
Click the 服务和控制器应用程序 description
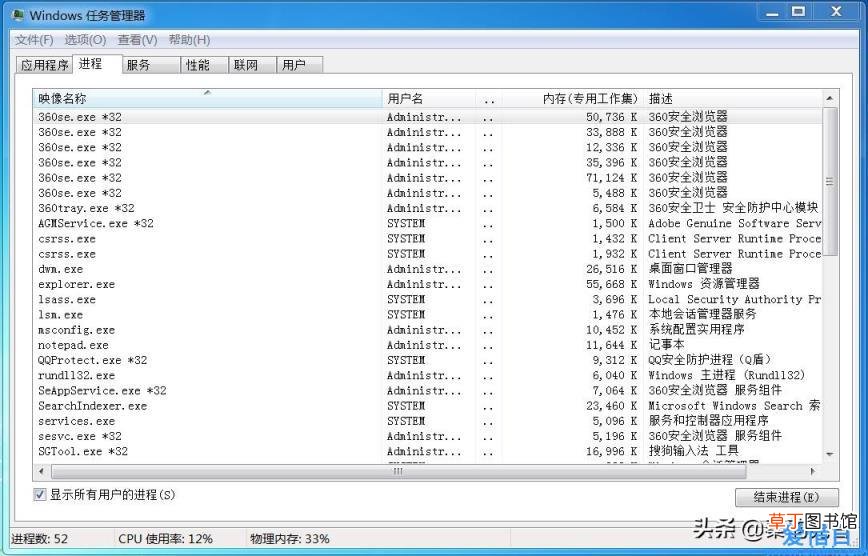[x=709, y=420]
